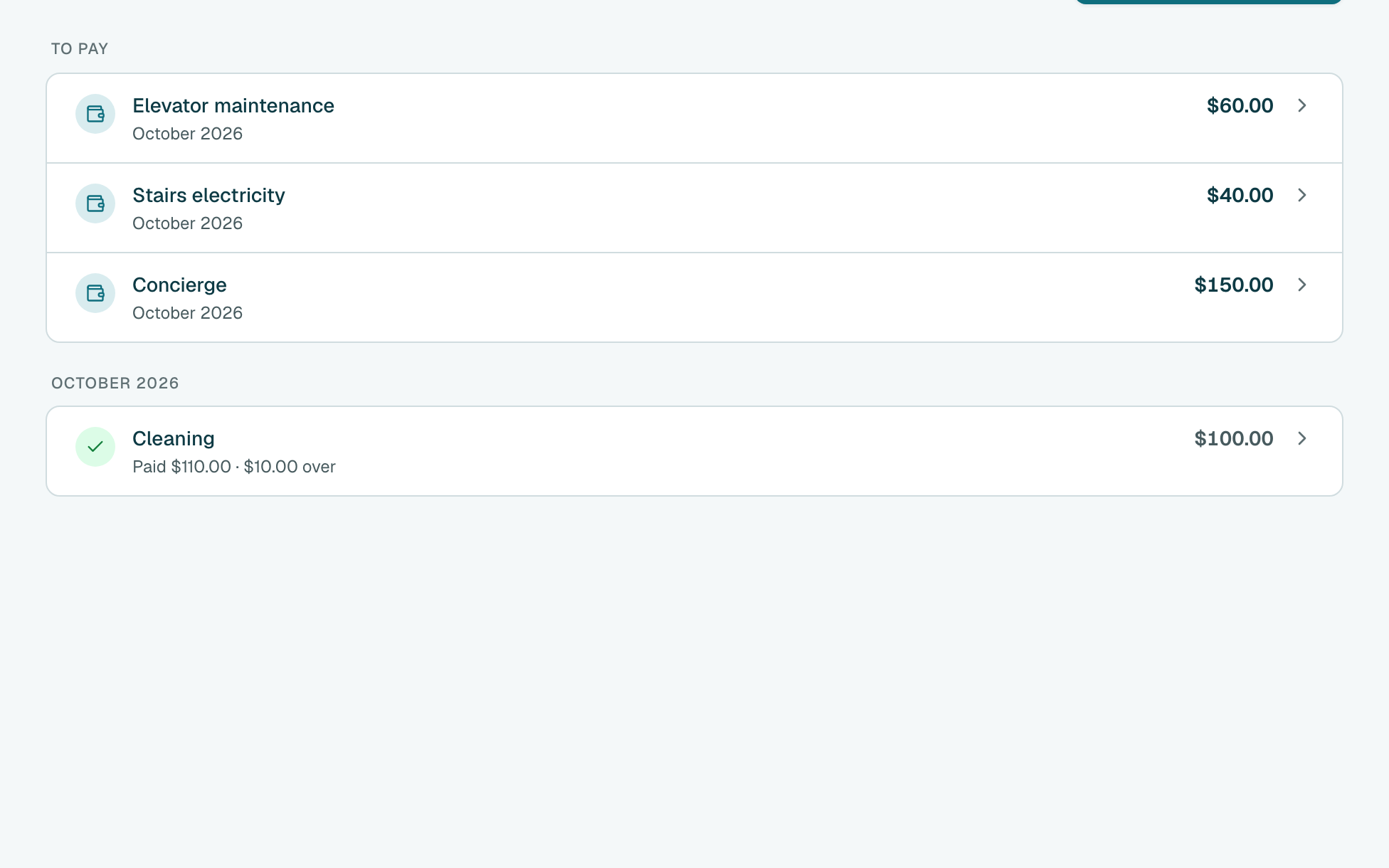Open the Concierge row chevron

tap(1302, 285)
